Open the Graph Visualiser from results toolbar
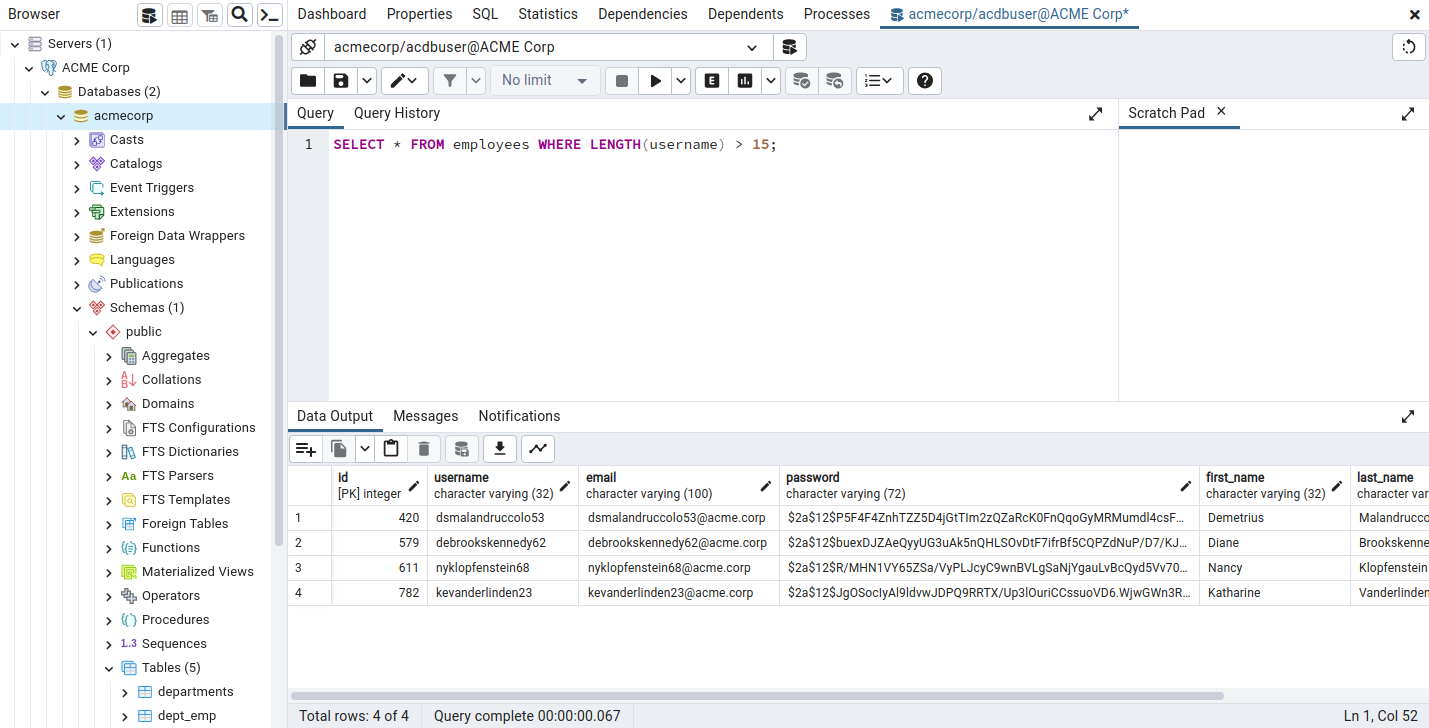 538,449
